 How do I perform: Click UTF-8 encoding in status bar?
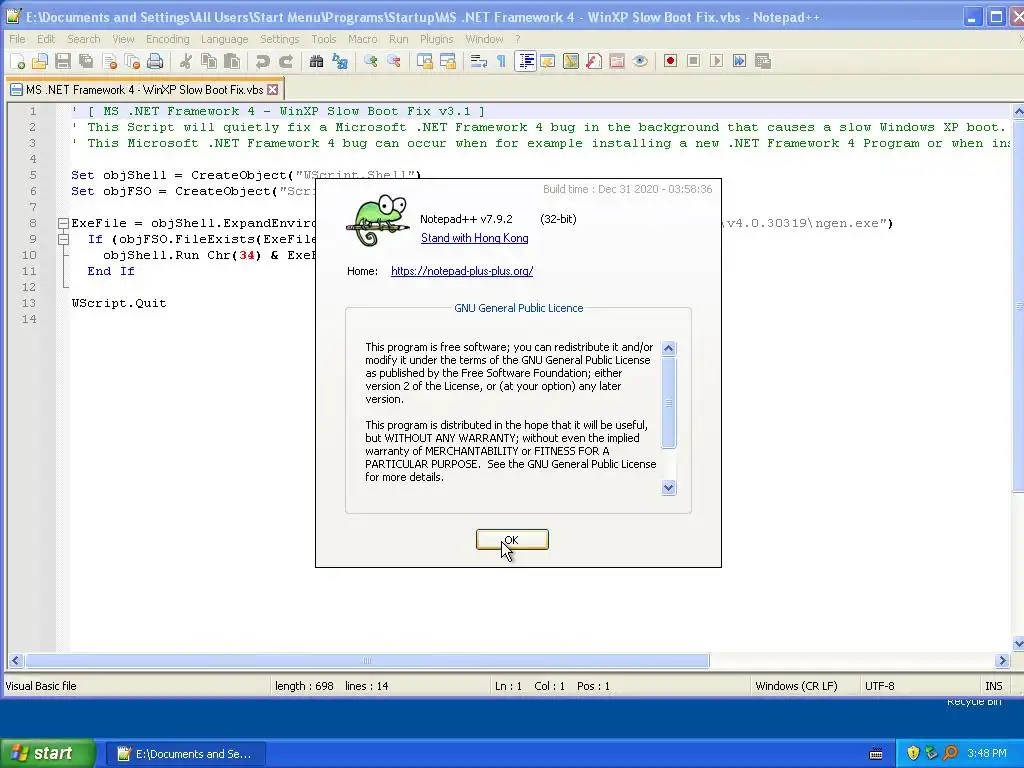coord(880,686)
